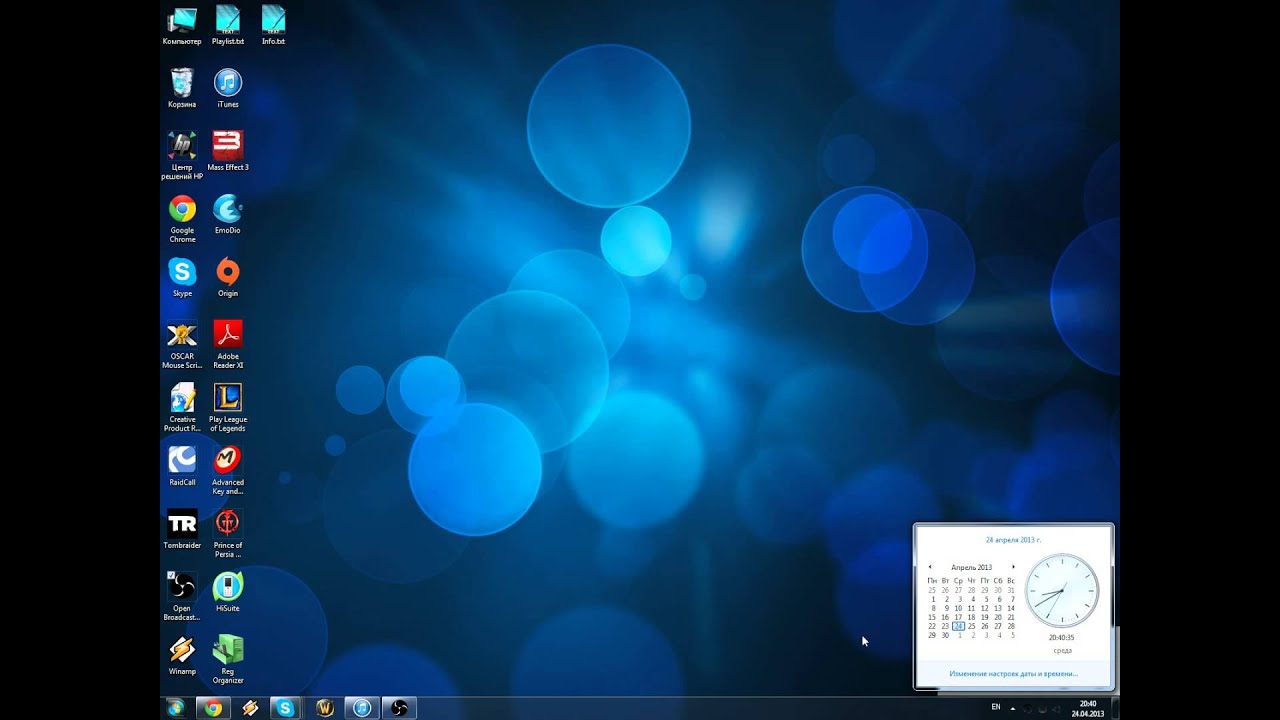The width and height of the screenshot is (1280, 720).
Task: Select the Winamp desktop shortcut
Action: tap(182, 655)
